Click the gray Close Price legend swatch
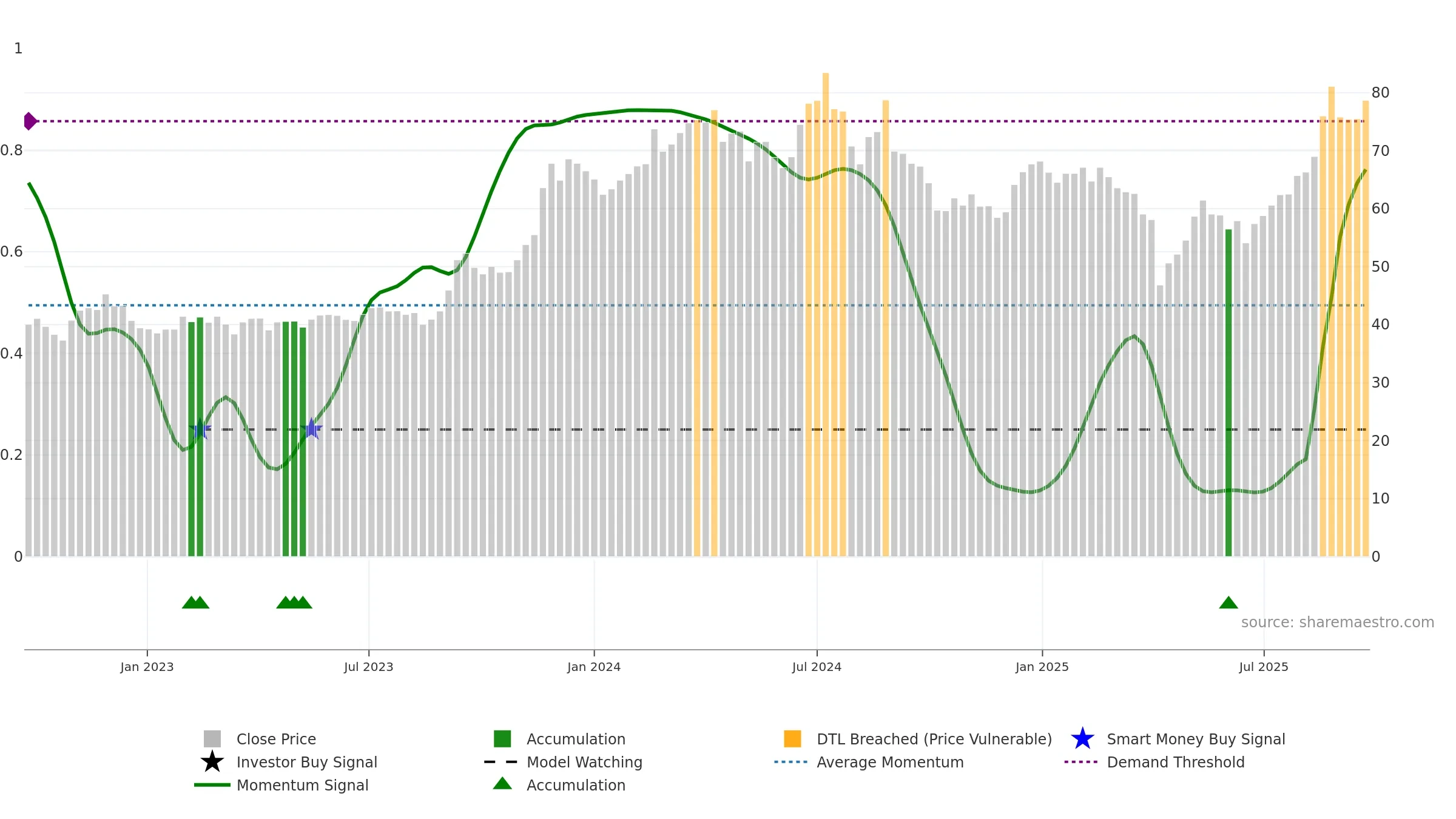This screenshot has height=819, width=1456. pos(212,739)
